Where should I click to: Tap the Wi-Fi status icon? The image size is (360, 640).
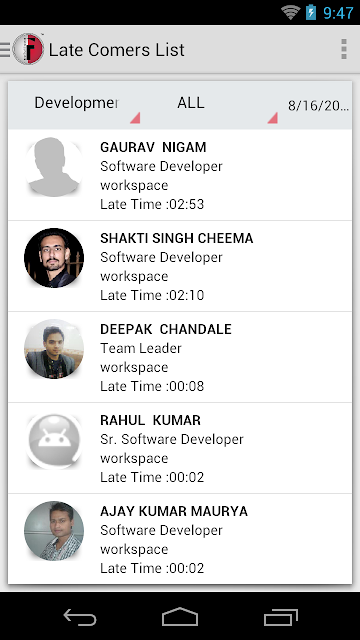click(x=291, y=13)
